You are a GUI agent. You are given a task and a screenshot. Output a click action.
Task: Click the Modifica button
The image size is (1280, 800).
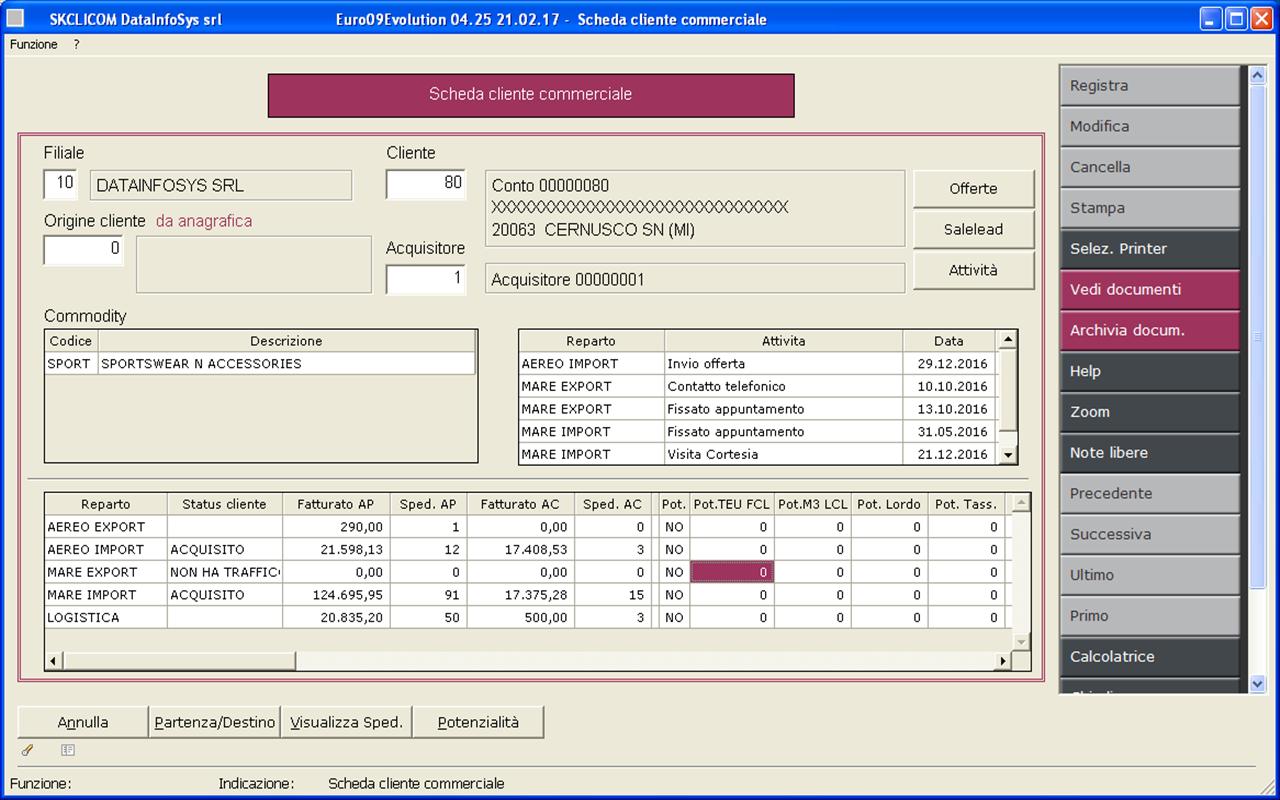pyautogui.click(x=1150, y=127)
